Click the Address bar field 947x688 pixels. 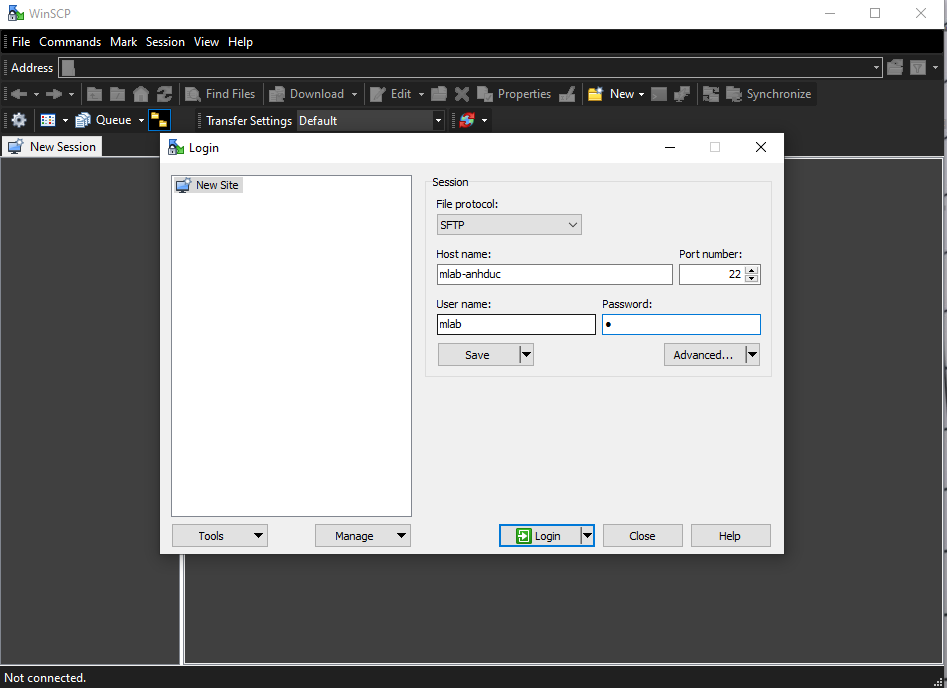coord(470,68)
